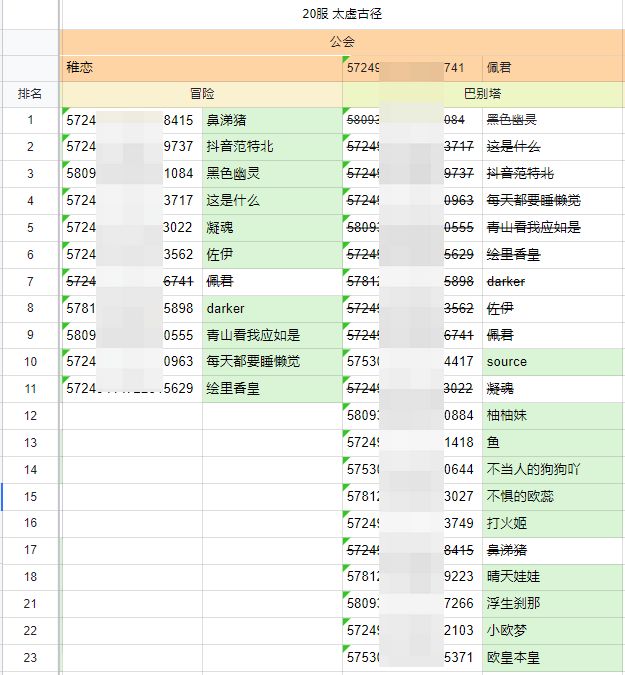Select struck-through 抖音范特北 in 巴别塔 column
The image size is (625, 675).
(554, 174)
